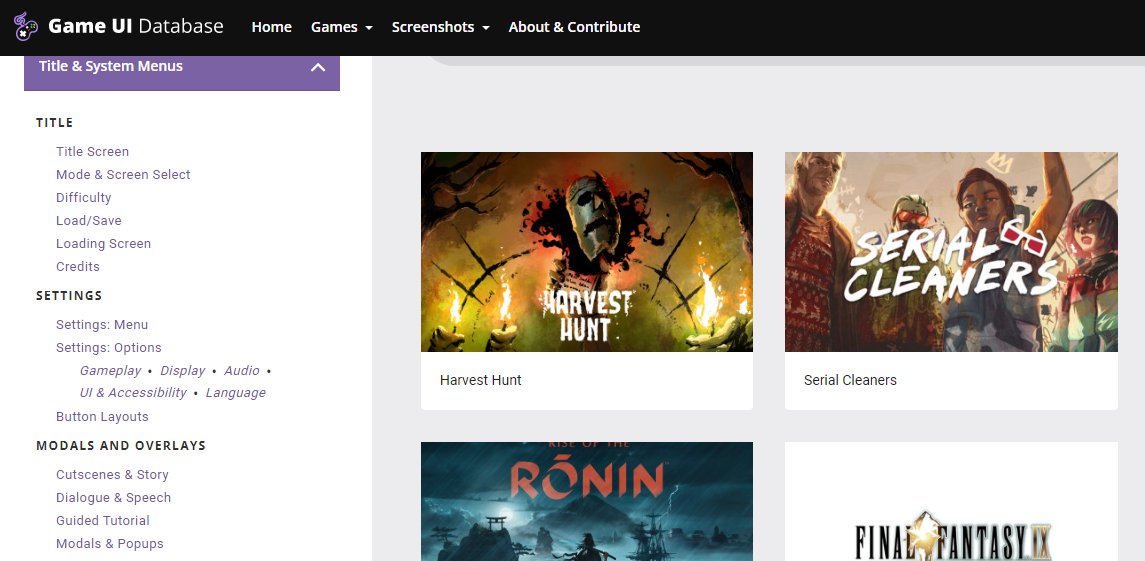
Task: Filter by Language settings
Action: [x=235, y=393]
